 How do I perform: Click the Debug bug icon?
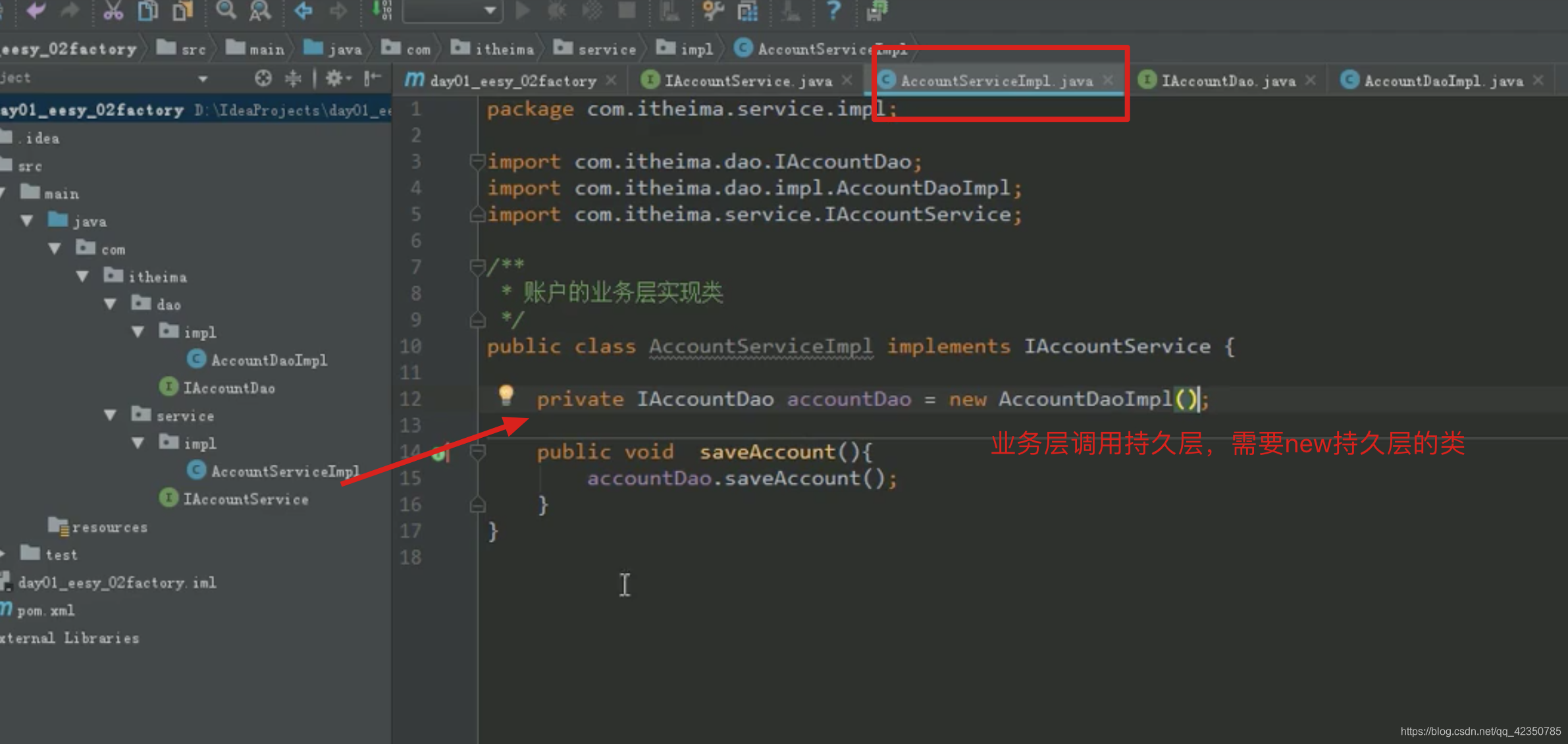tap(558, 10)
